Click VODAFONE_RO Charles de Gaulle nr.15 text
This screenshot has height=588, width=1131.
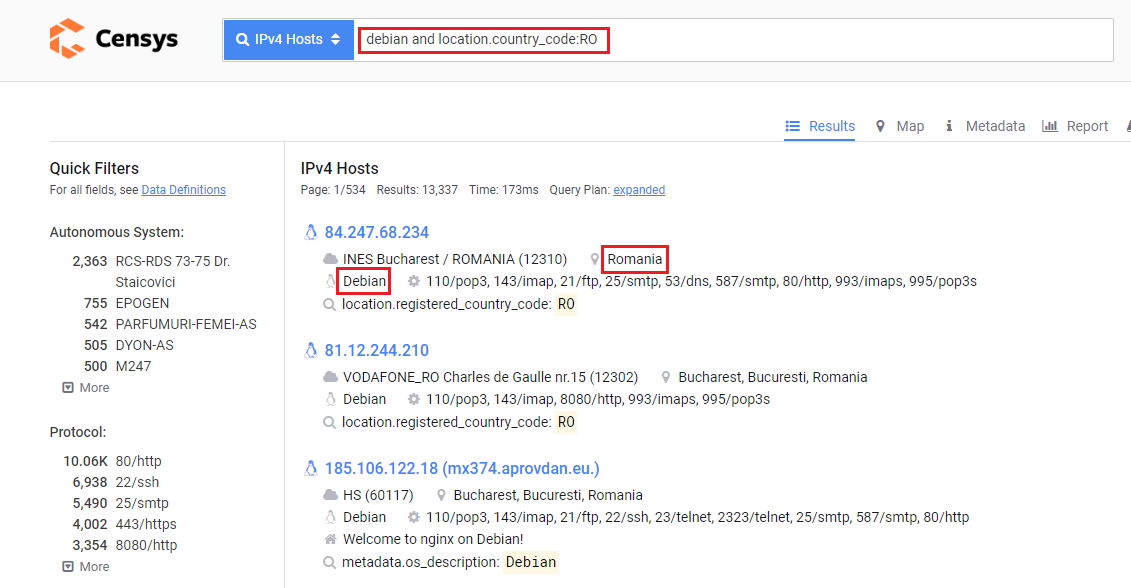point(490,377)
